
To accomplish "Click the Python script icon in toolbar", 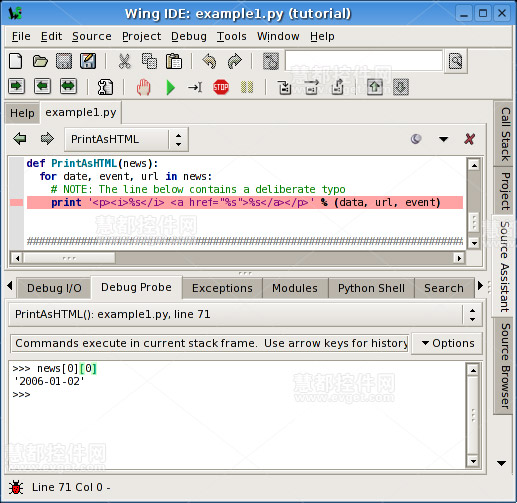I will coord(105,87).
